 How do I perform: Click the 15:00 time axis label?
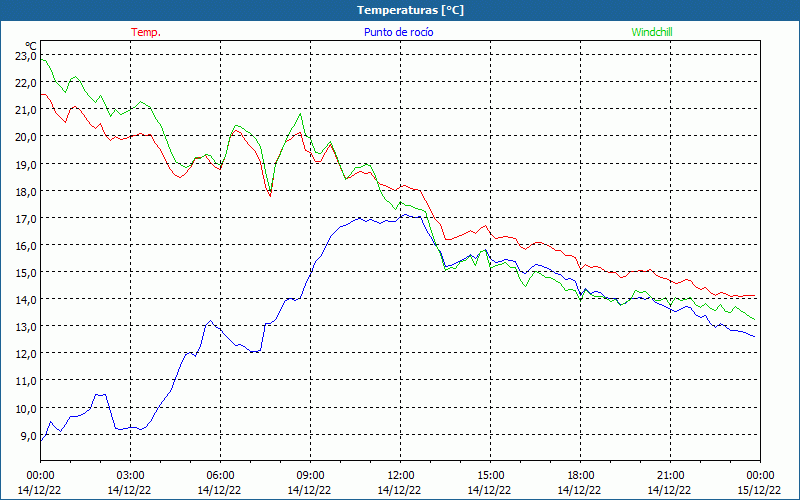click(490, 476)
